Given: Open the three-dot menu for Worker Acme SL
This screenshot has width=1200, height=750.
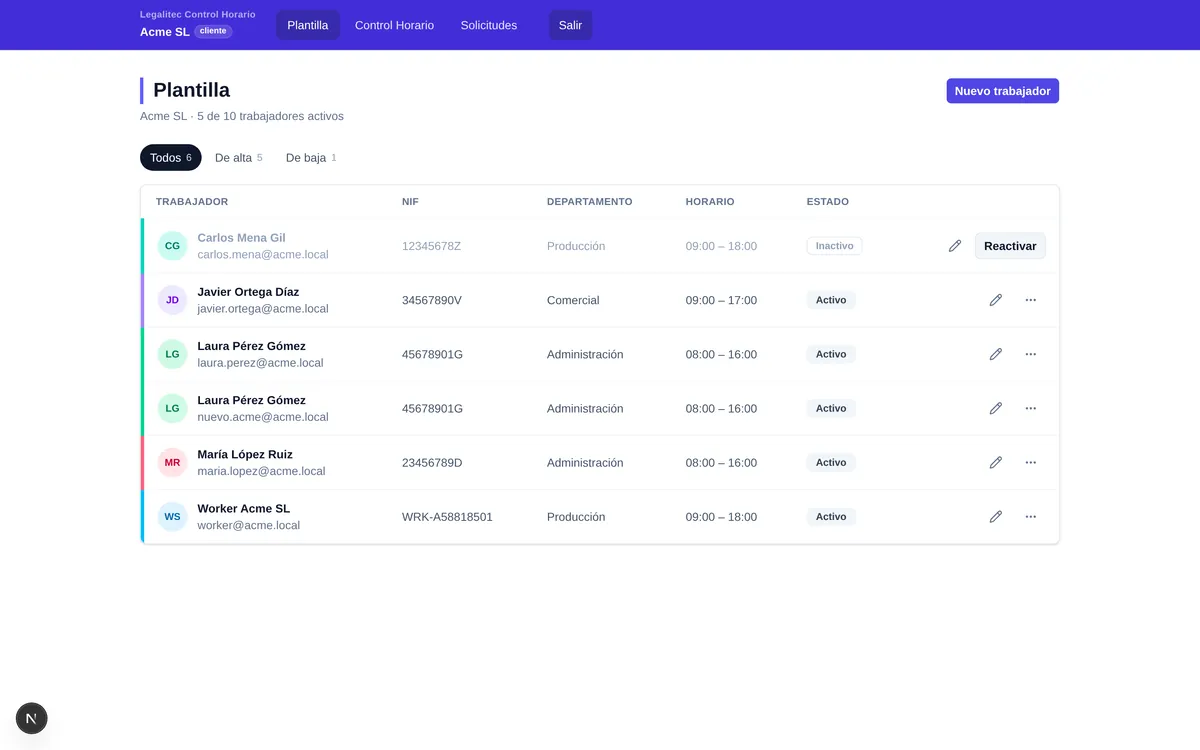Looking at the screenshot, I should tap(1031, 517).
